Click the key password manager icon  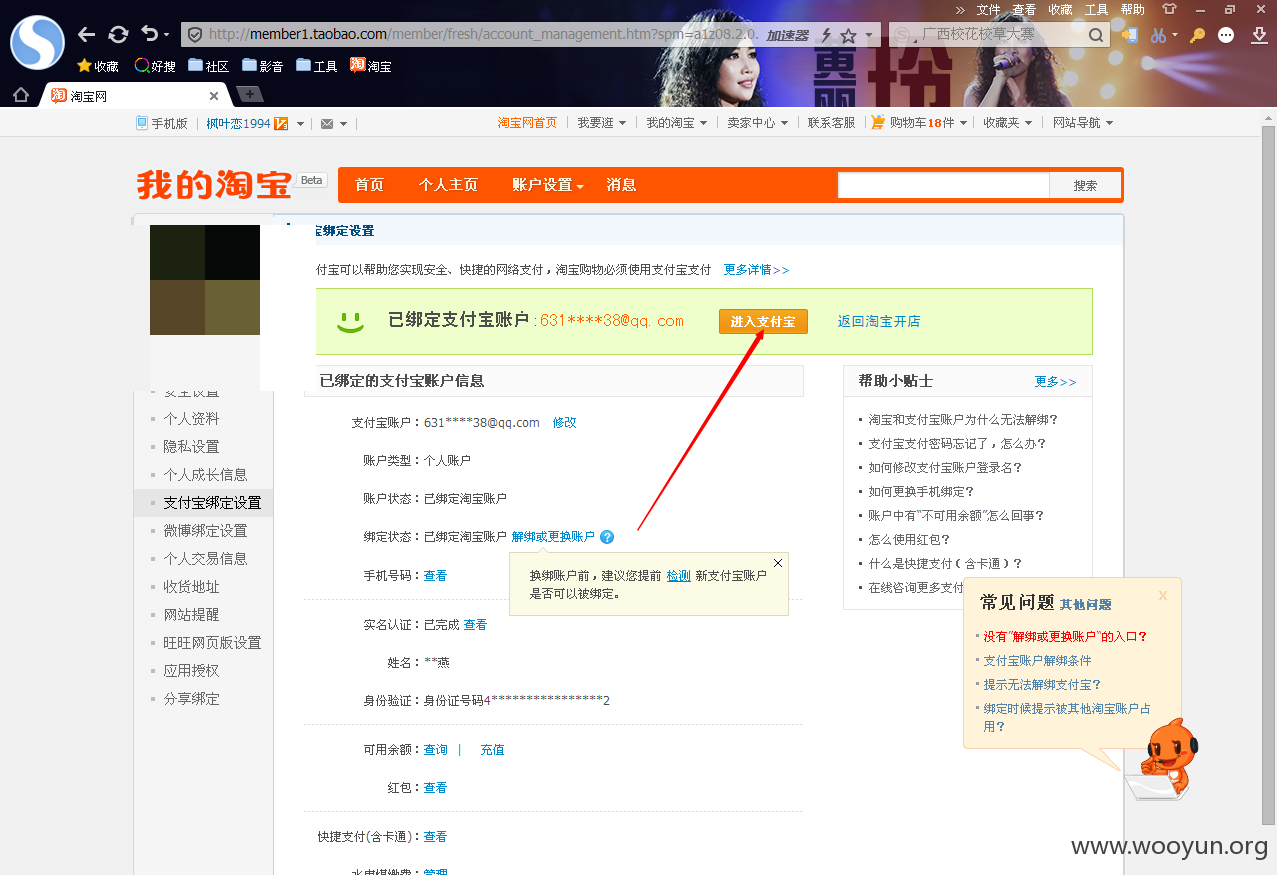1197,35
